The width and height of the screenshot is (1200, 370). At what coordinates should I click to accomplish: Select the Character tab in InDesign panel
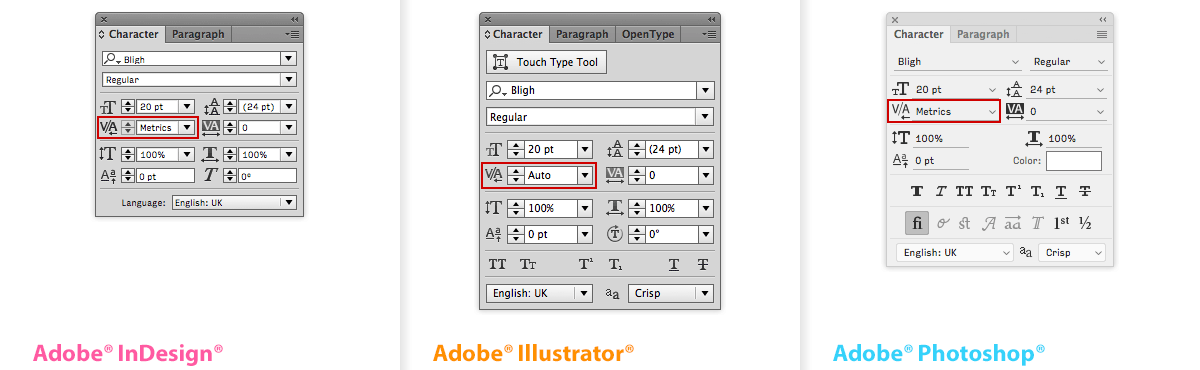pyautogui.click(x=130, y=34)
